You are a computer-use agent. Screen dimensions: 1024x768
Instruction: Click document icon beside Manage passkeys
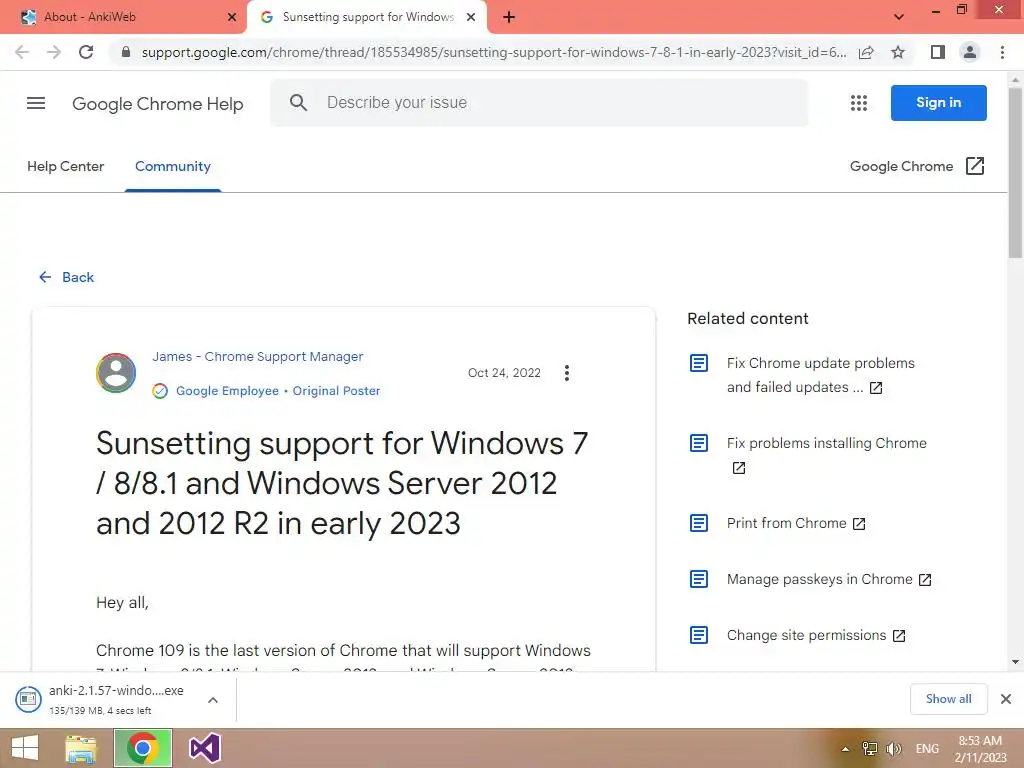click(x=699, y=579)
